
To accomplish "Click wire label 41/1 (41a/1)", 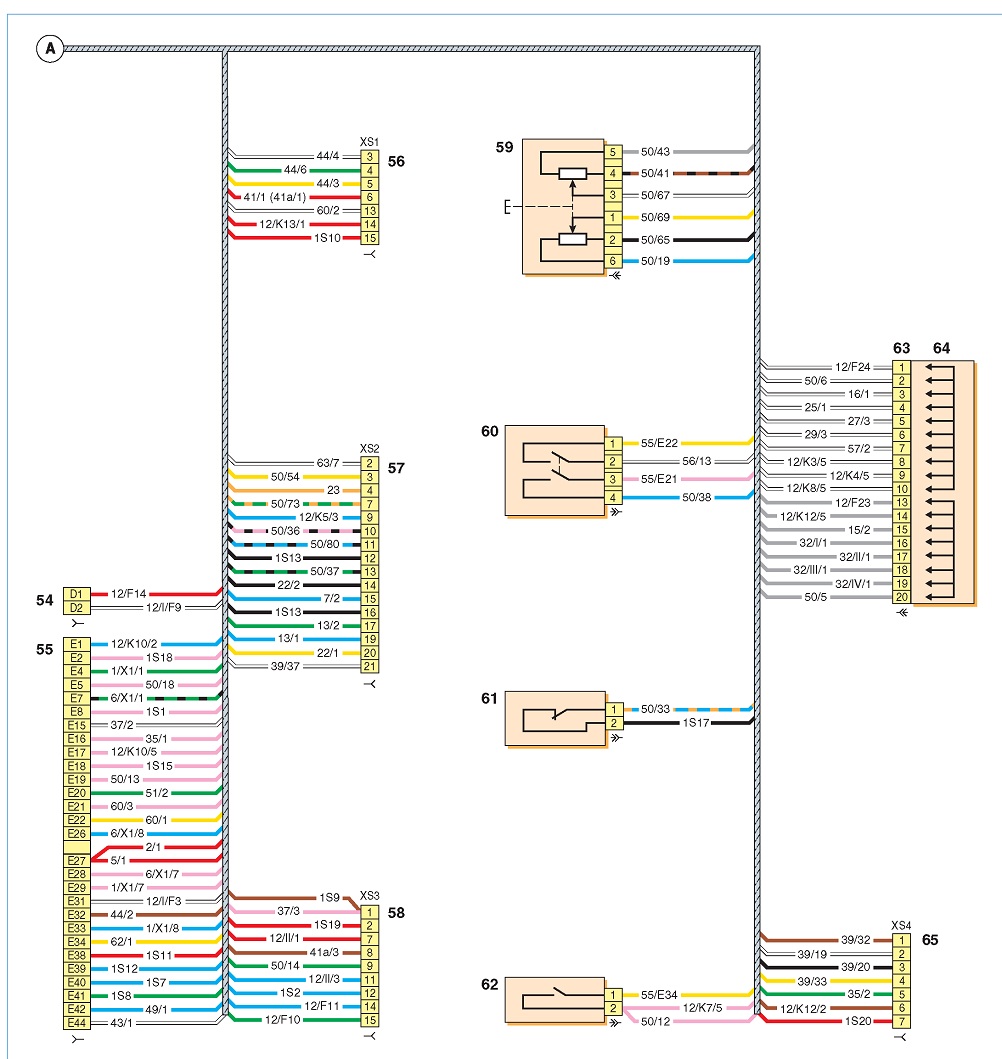I will tap(275, 197).
